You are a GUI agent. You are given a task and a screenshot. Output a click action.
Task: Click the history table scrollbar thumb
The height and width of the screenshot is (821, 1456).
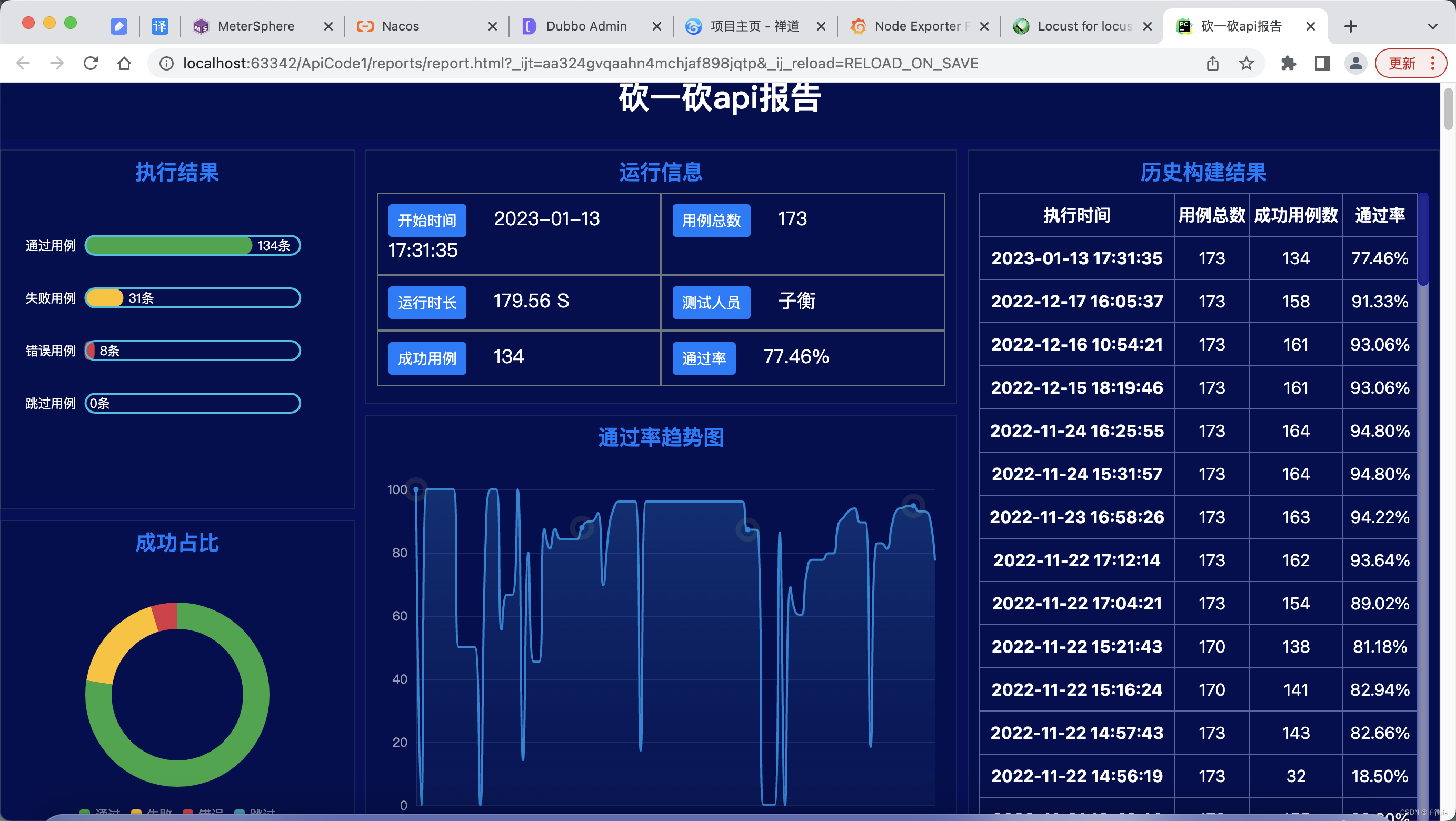[1423, 239]
